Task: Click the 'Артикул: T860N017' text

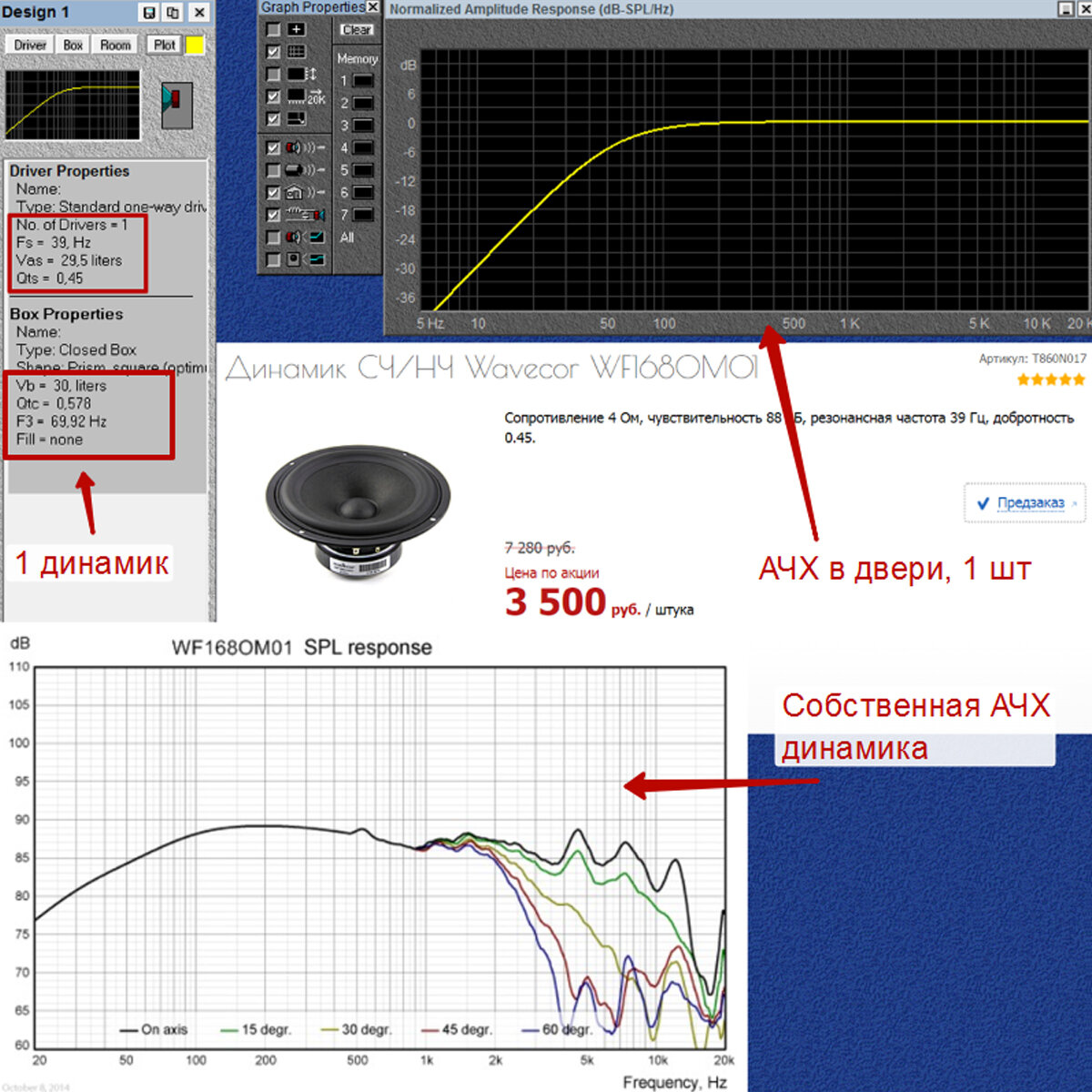Action: tap(1033, 359)
